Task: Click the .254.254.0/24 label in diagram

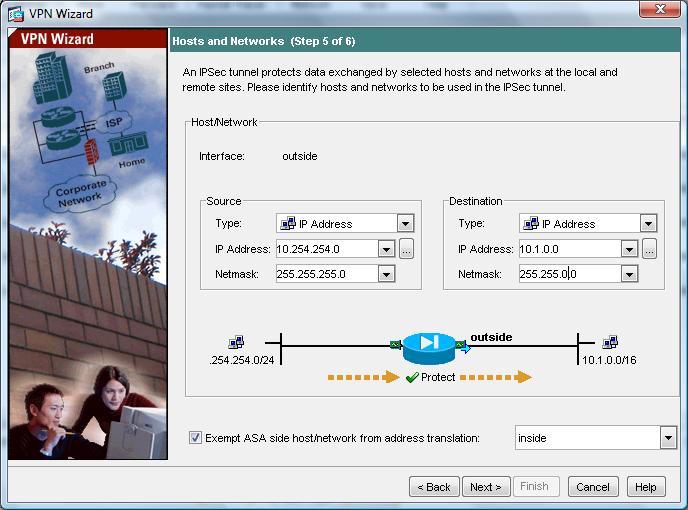Action: click(x=242, y=360)
